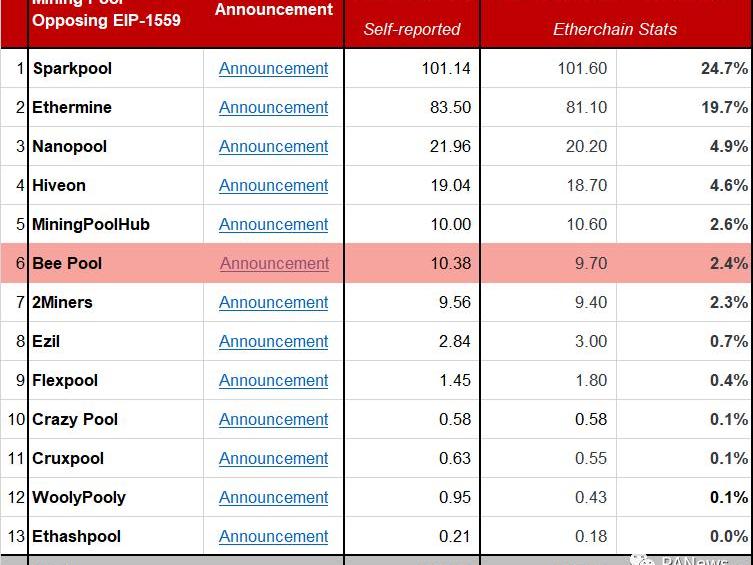
Task: Select the Etherchain Stats column header
Action: 615,30
